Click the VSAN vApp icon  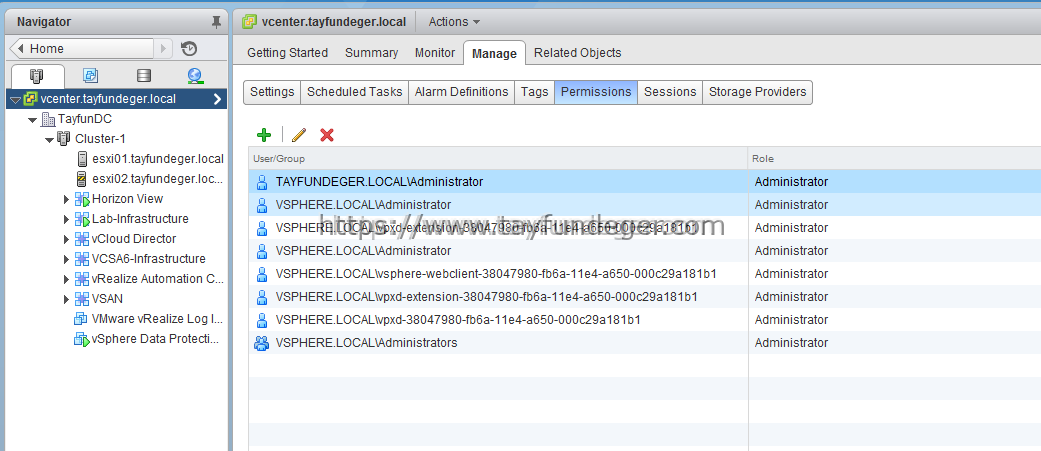pyautogui.click(x=82, y=298)
